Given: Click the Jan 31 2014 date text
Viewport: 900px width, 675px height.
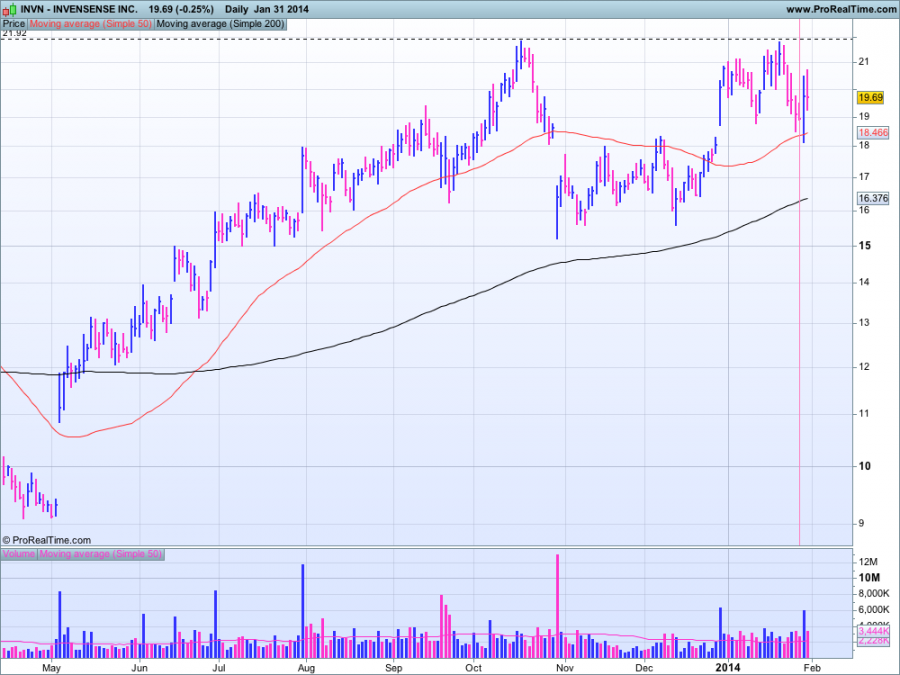Looking at the screenshot, I should pos(282,9).
